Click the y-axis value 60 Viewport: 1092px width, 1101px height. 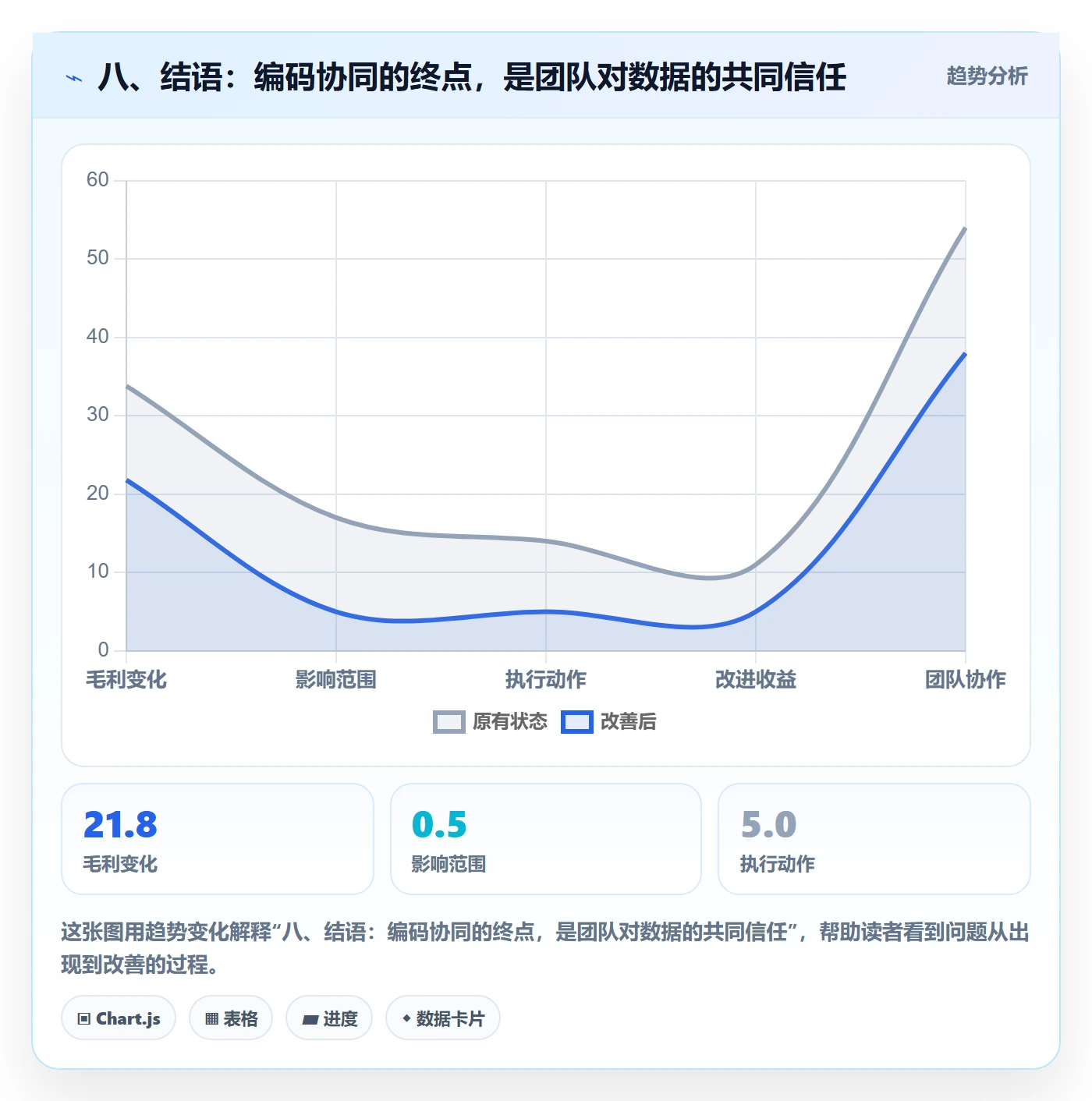97,180
